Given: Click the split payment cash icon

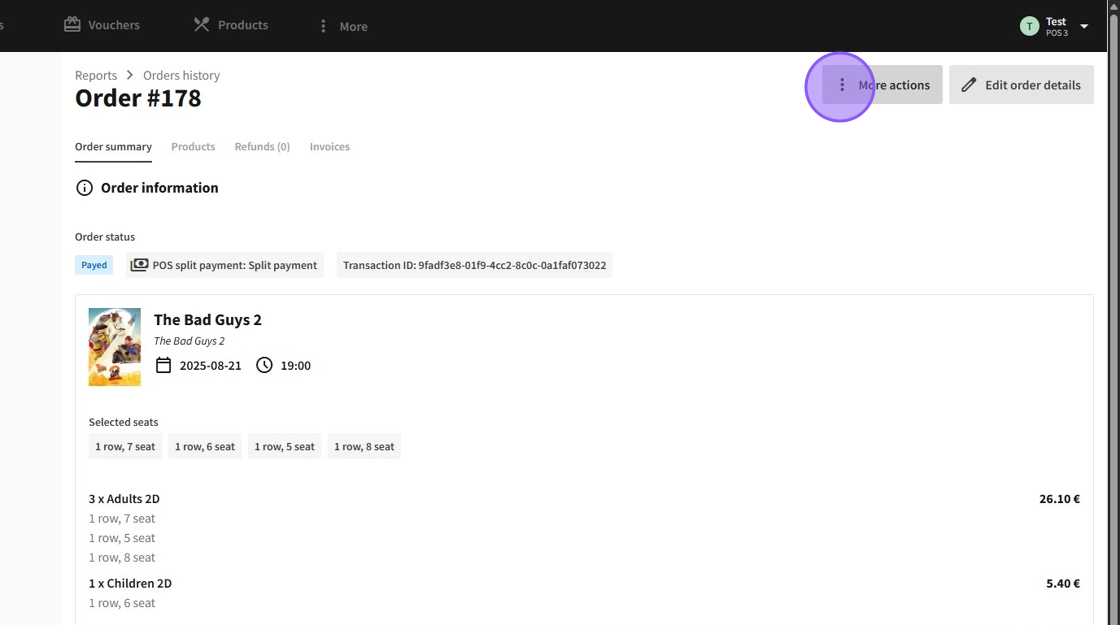Looking at the screenshot, I should click(x=140, y=265).
